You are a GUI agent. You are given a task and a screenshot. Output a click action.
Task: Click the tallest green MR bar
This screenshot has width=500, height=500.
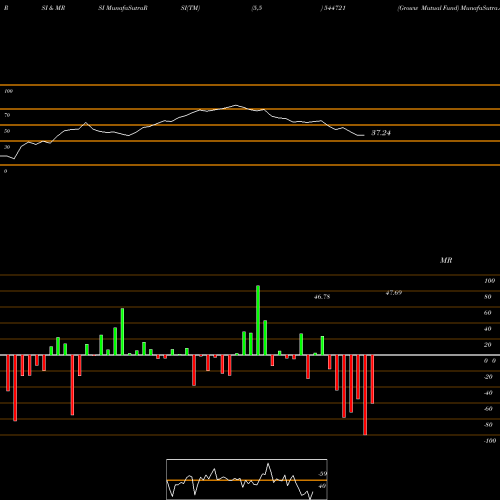point(258,320)
